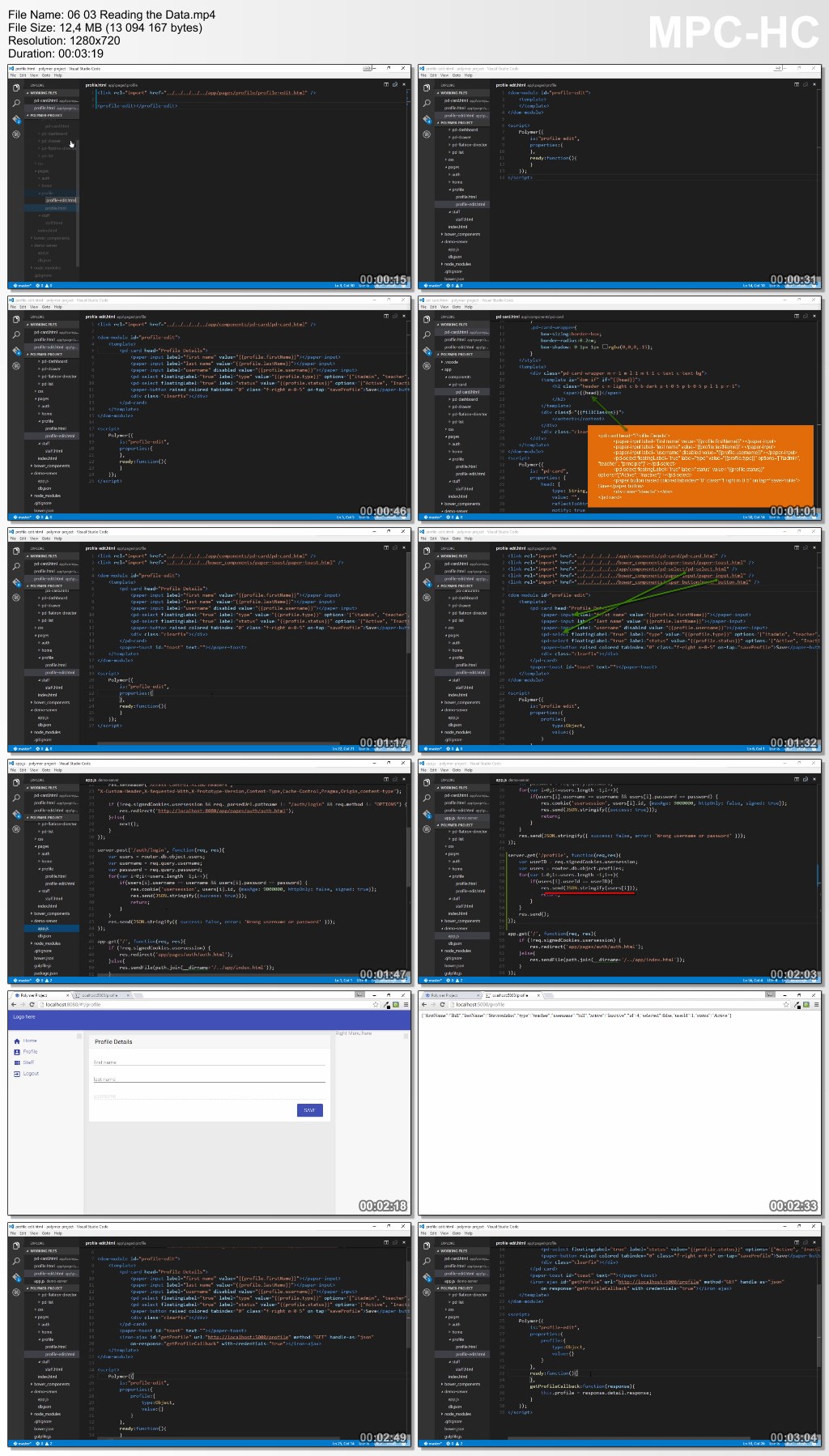Expand auth folder in 00:02:03 explorer
Viewport: 829px width, 1456px height.
click(x=454, y=861)
